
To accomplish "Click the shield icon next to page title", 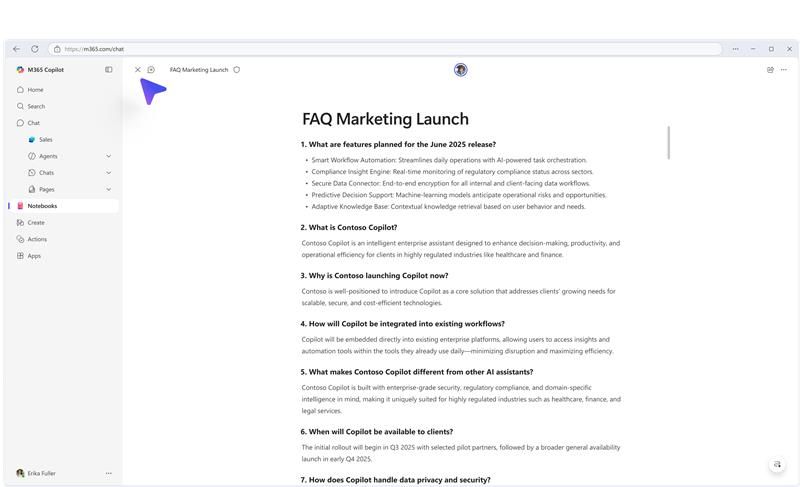I will [x=237, y=70].
